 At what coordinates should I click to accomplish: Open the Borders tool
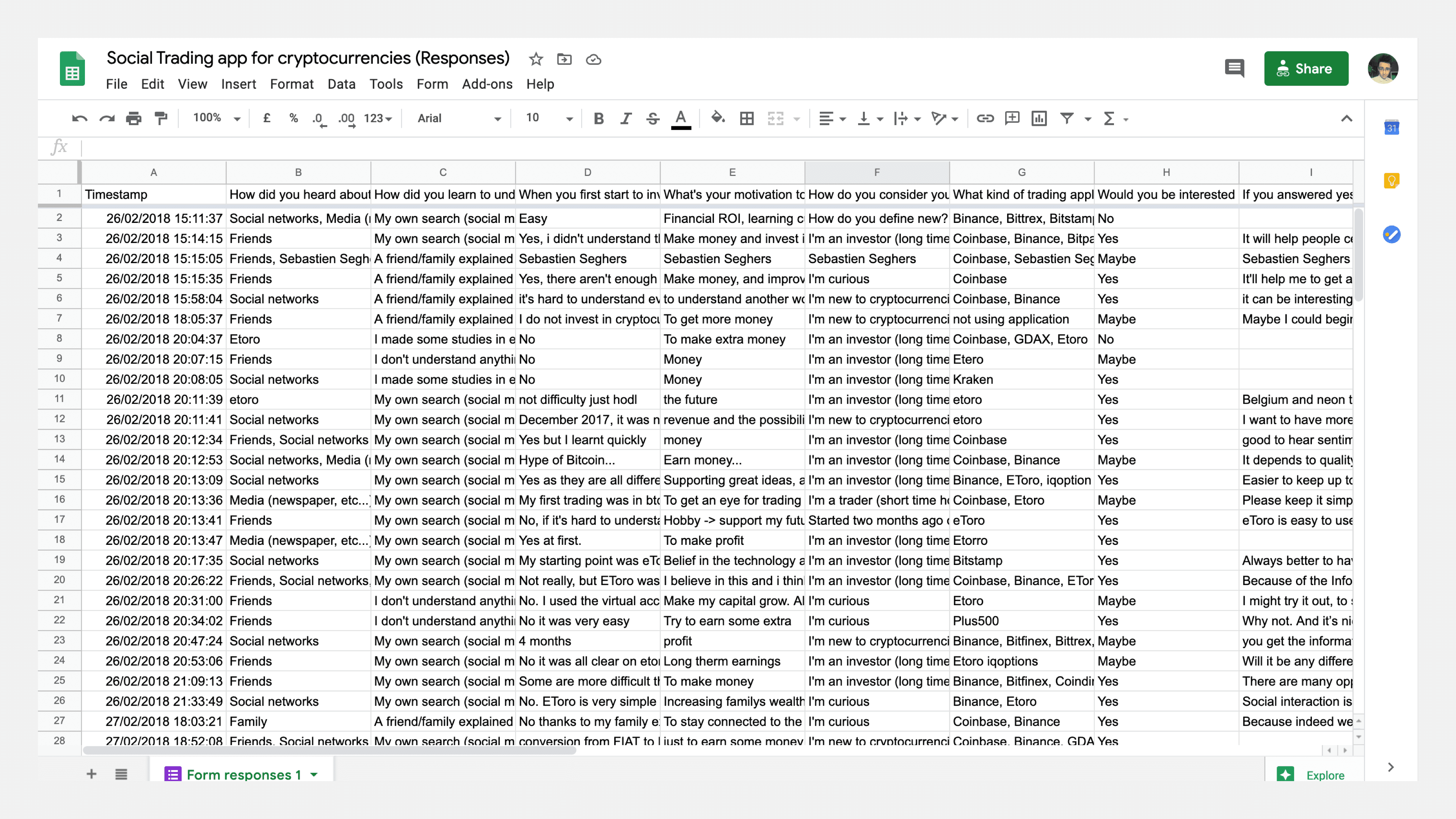pyautogui.click(x=747, y=119)
